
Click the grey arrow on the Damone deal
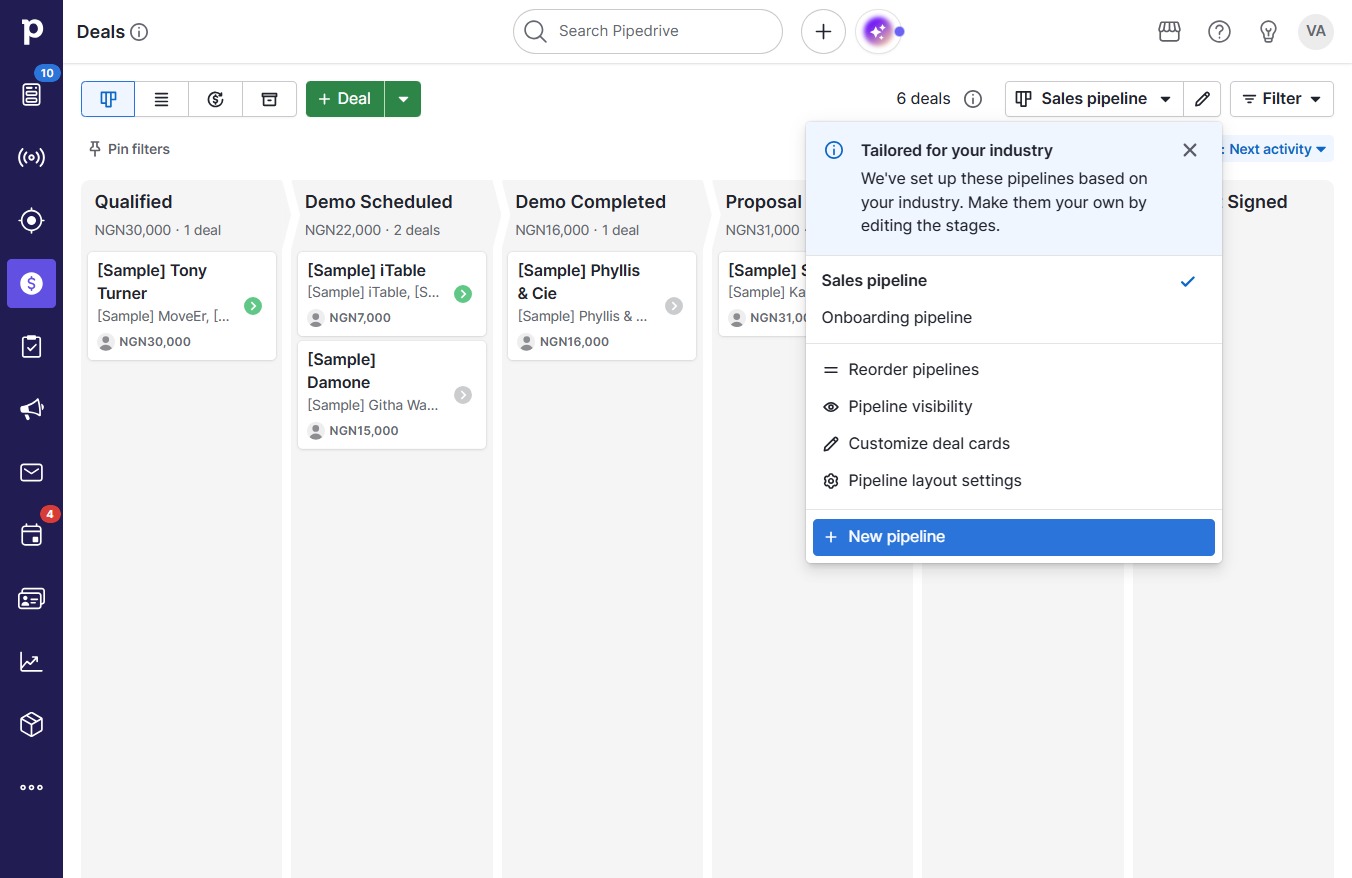pos(463,395)
